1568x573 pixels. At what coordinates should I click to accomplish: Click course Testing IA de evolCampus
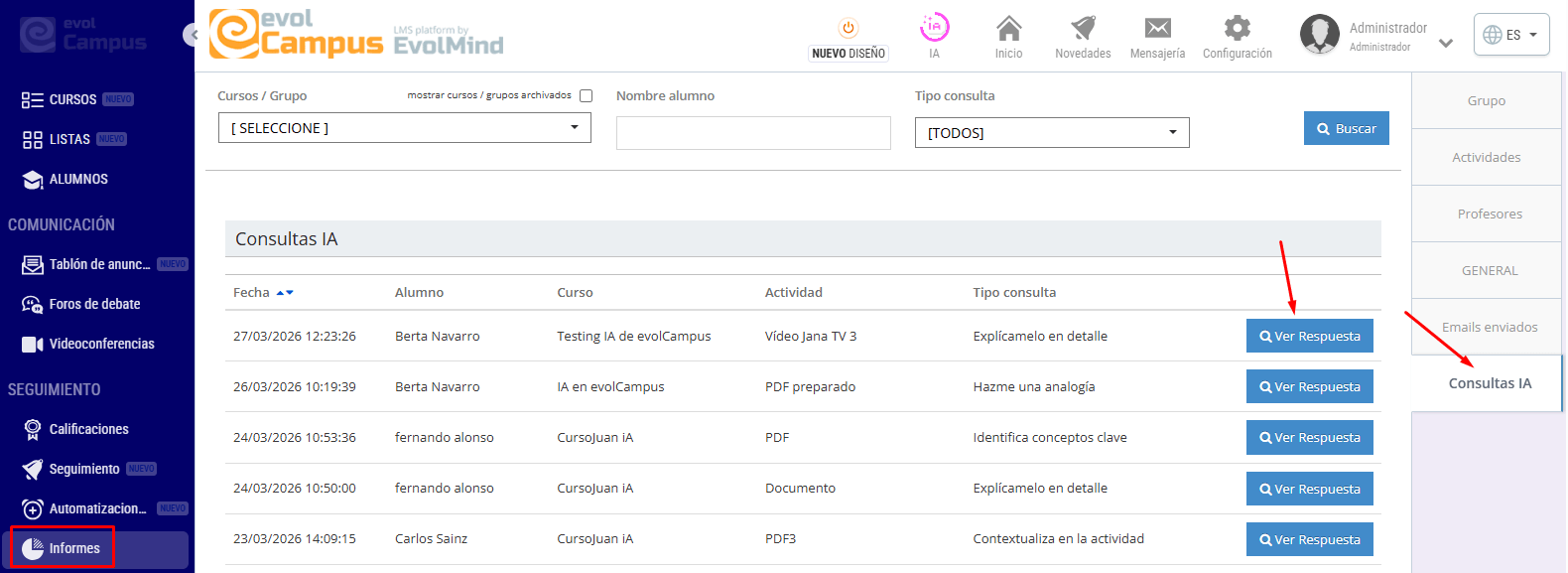tap(634, 337)
